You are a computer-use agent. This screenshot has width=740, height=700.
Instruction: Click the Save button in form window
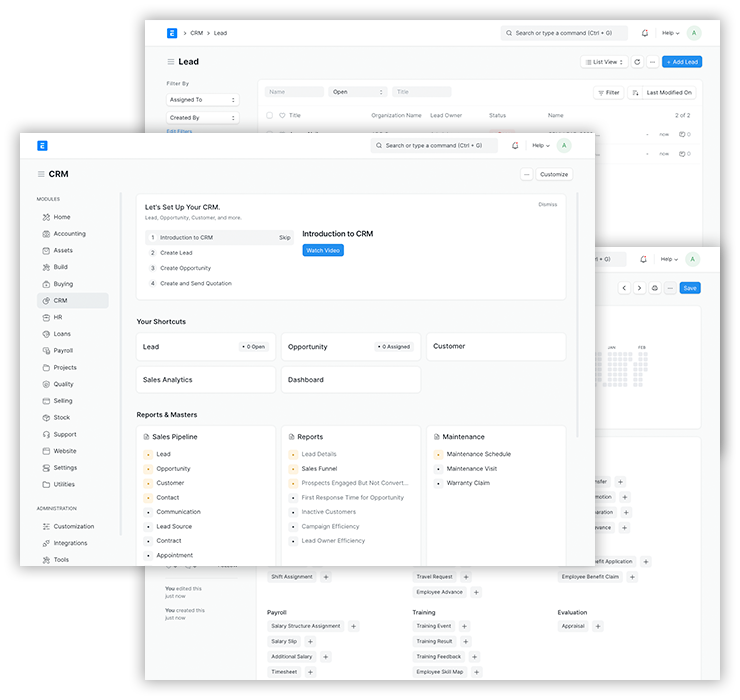click(x=690, y=288)
